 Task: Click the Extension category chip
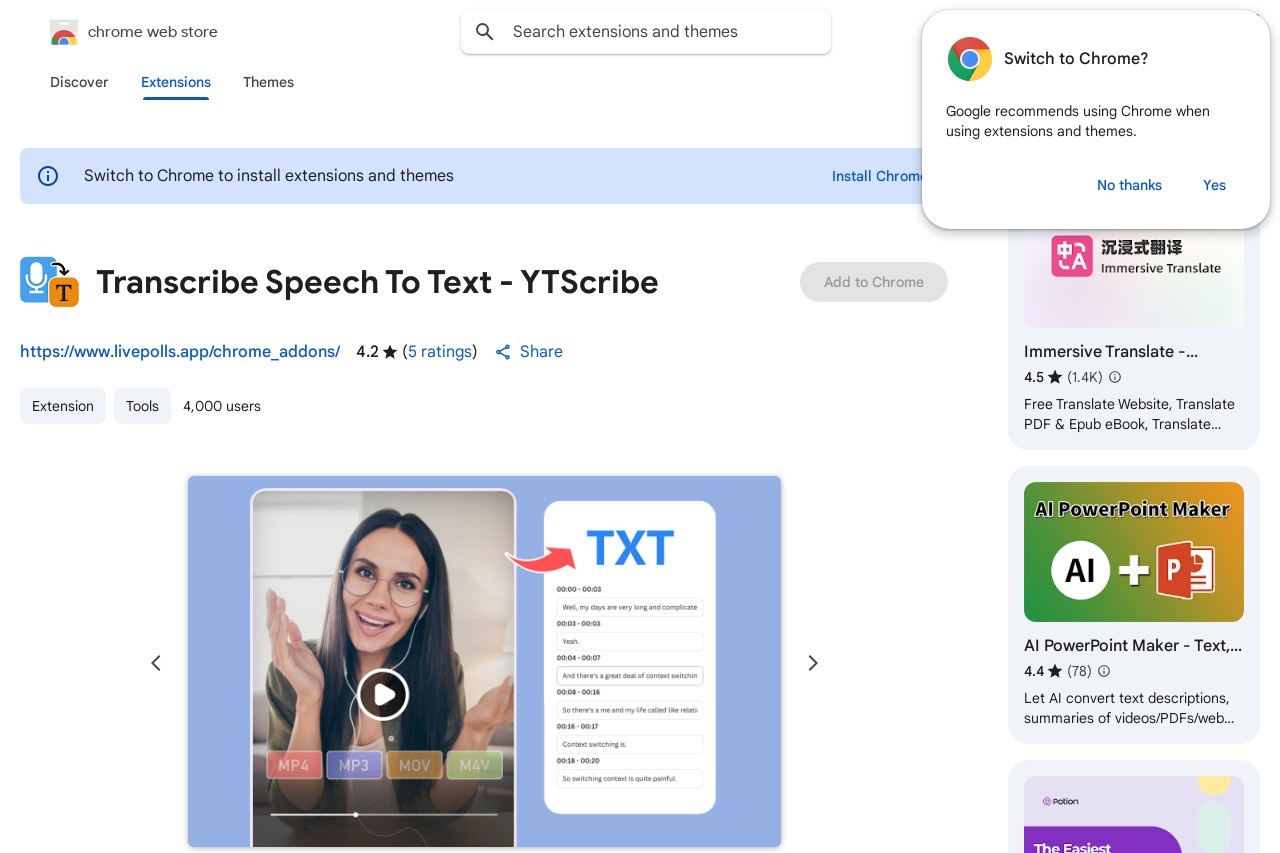[63, 406]
